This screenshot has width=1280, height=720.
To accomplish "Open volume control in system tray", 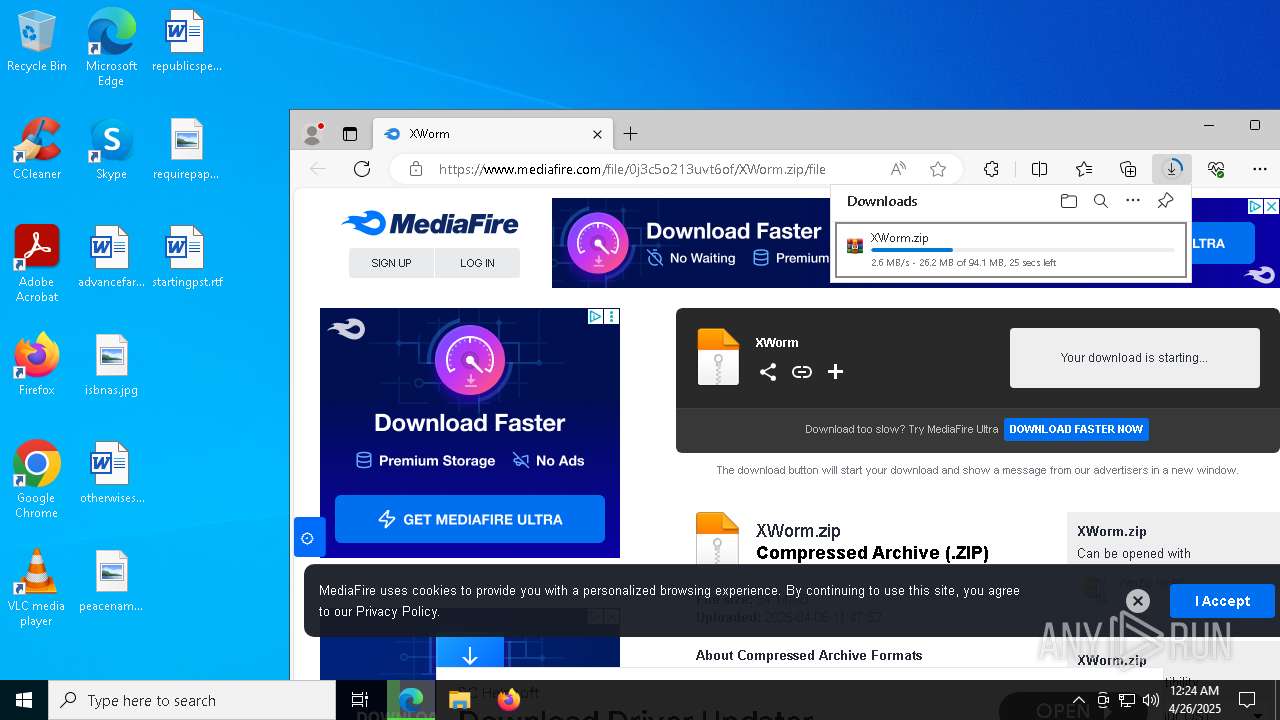I will tap(1150, 700).
